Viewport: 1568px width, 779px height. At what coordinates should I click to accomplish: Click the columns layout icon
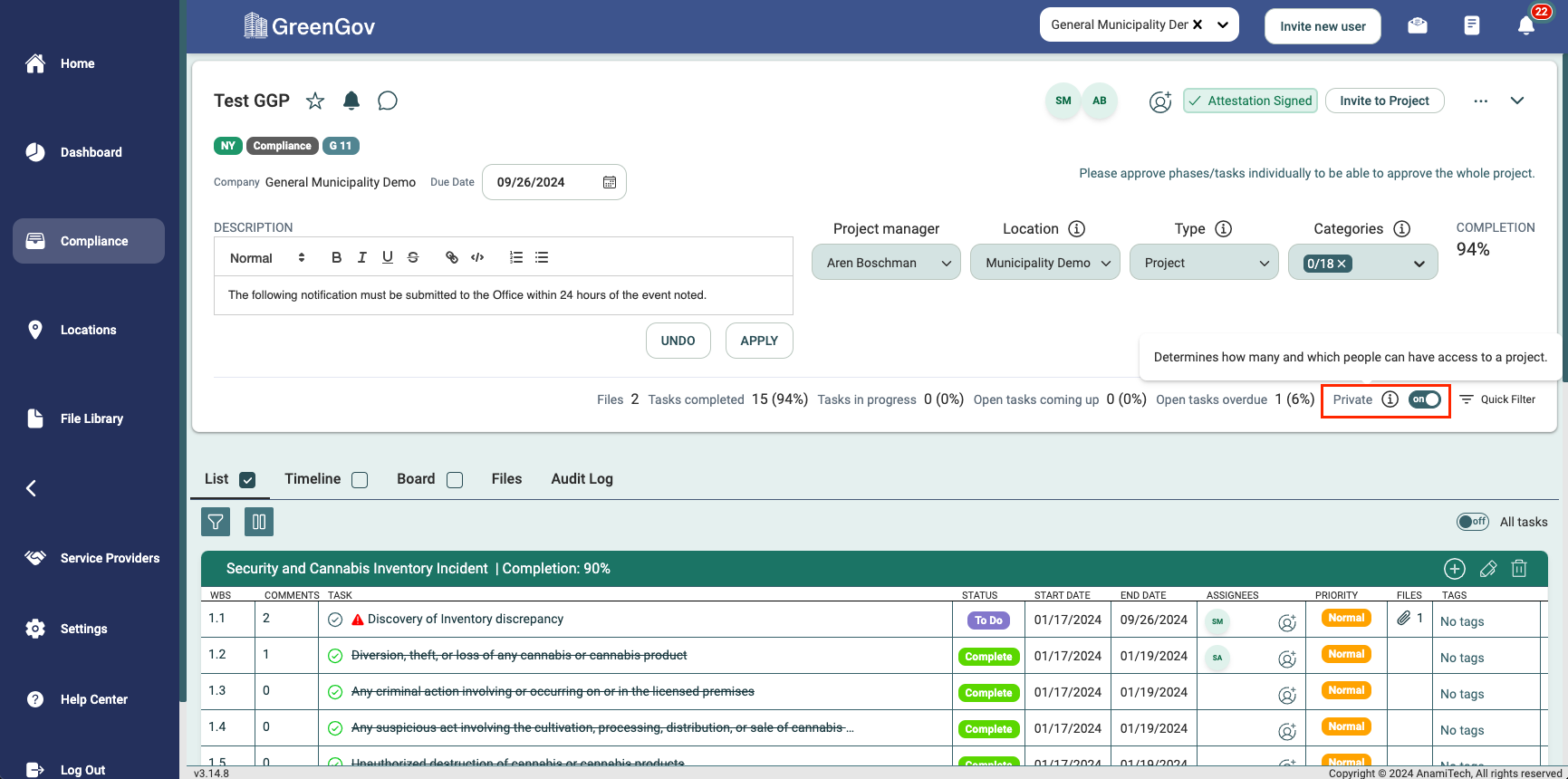(259, 522)
